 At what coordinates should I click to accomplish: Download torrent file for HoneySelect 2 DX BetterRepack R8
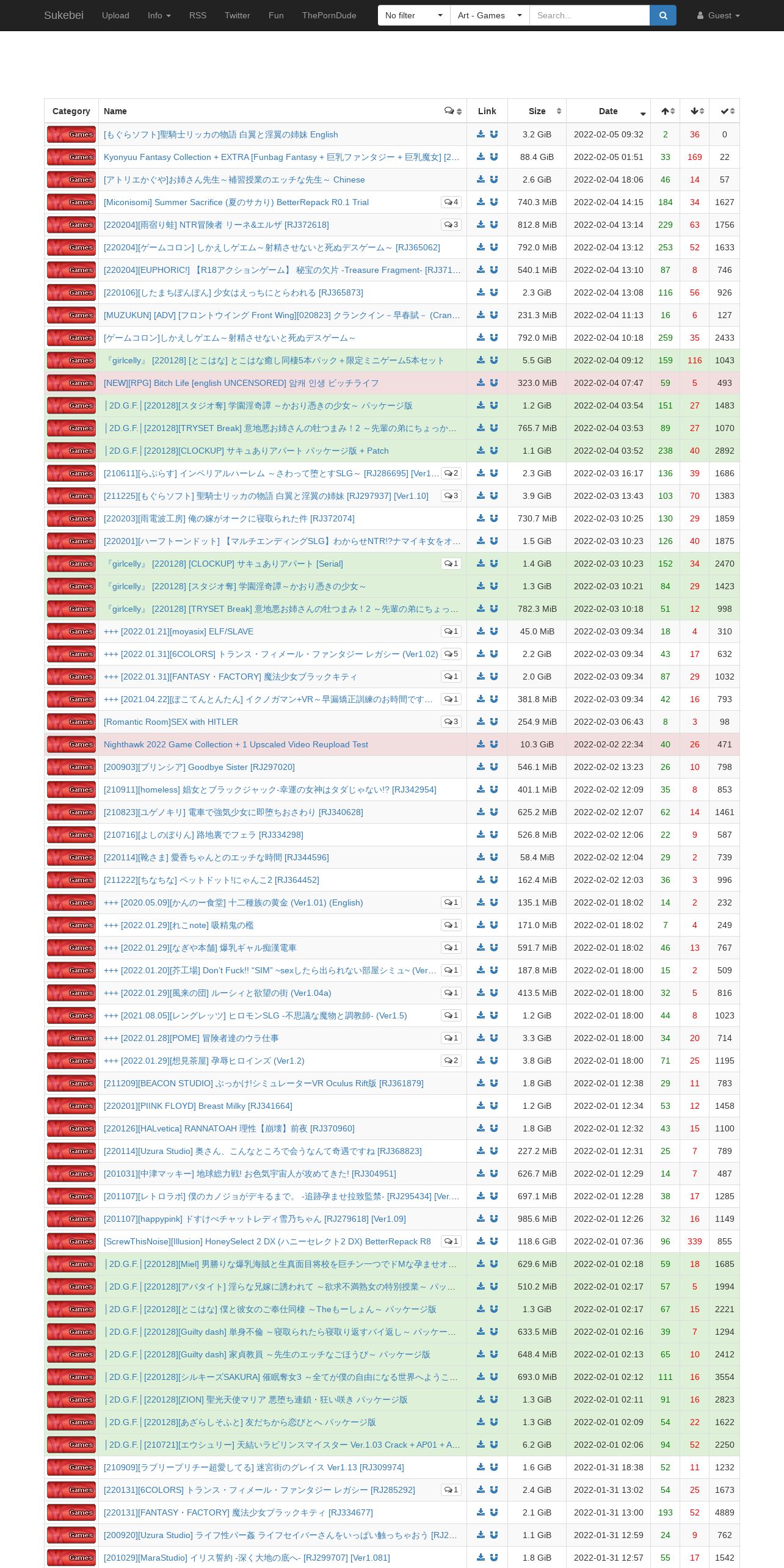(x=481, y=1241)
